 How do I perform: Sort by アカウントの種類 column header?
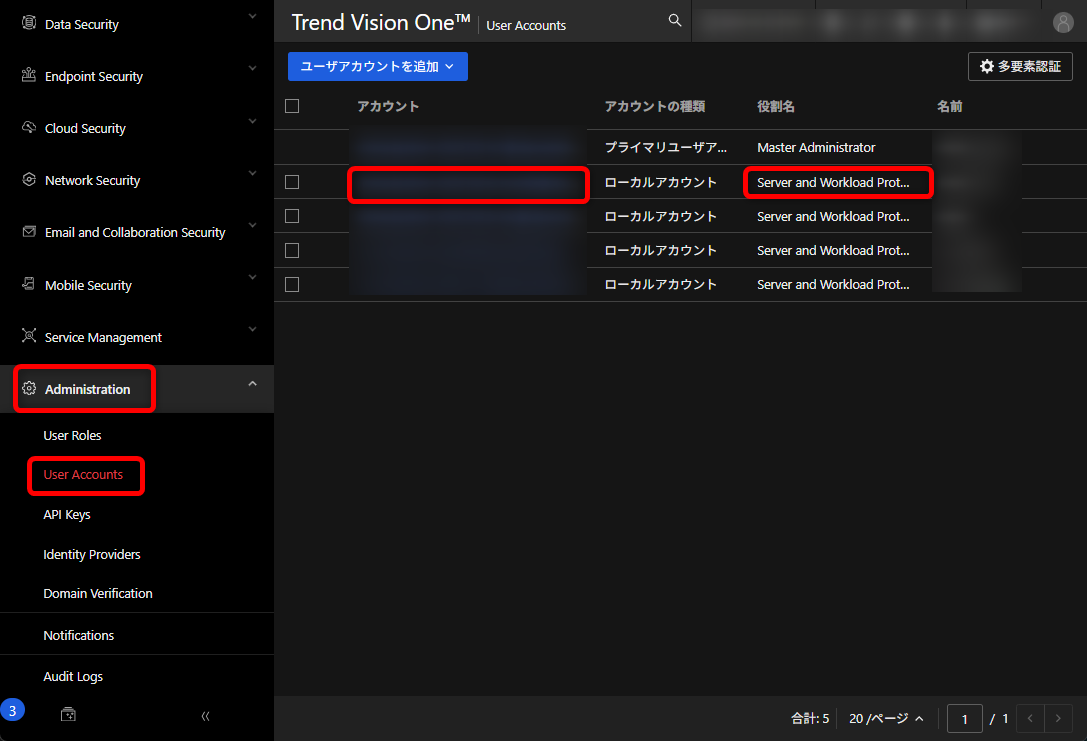654,106
